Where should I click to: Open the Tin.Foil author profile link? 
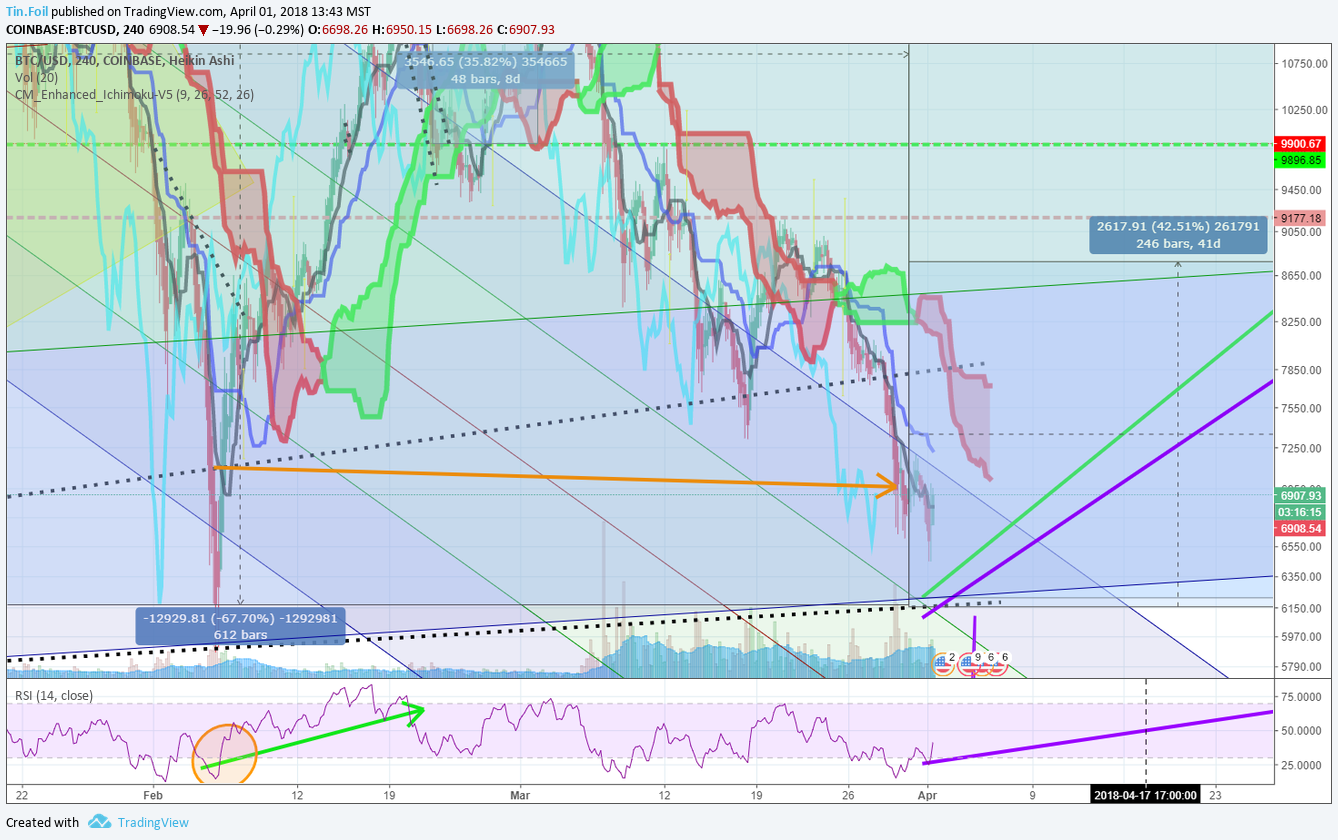[27, 11]
